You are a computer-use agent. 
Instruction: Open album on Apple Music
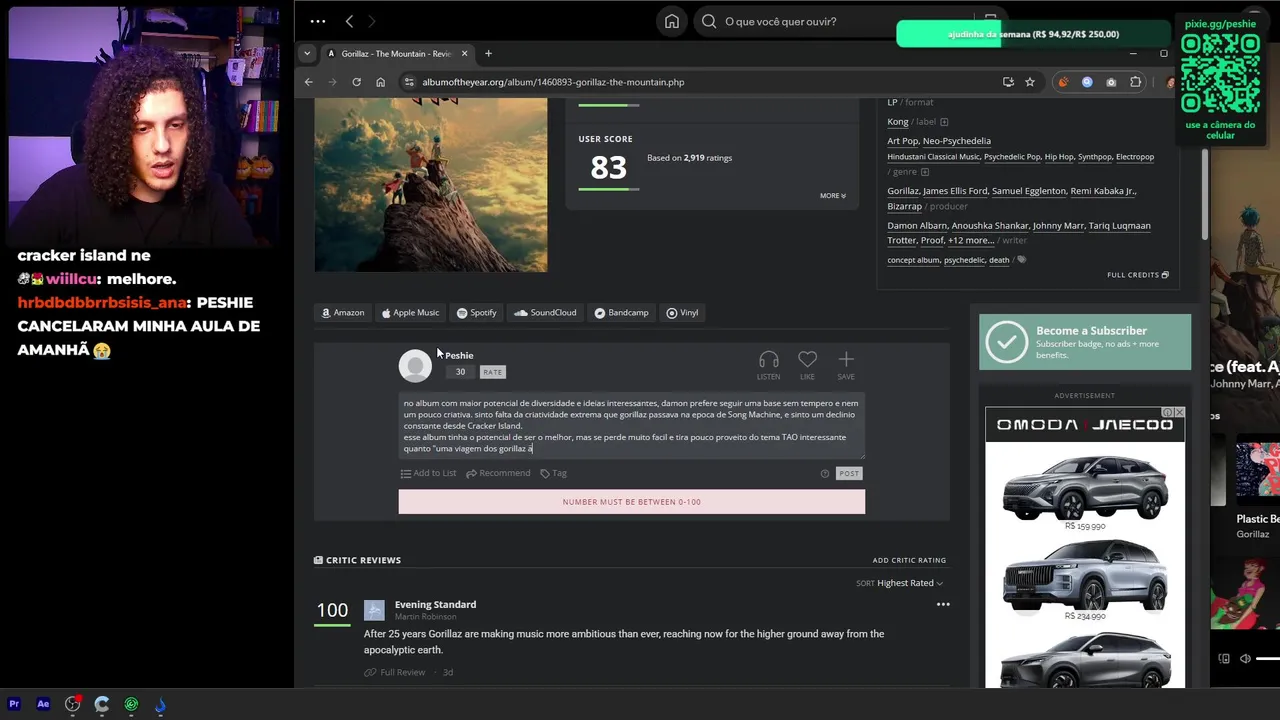410,313
